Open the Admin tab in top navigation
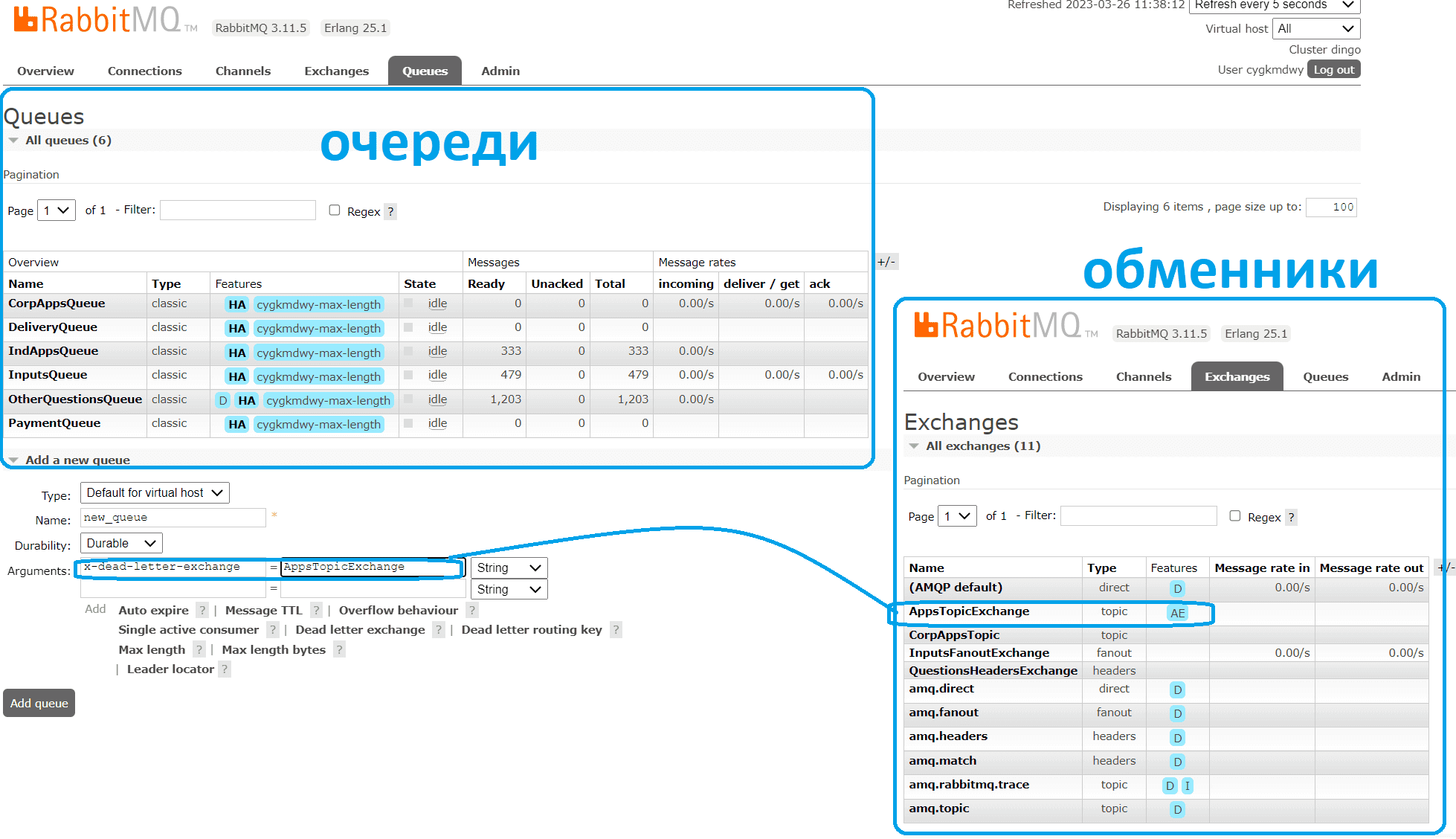This screenshot has height=839, width=1456. point(500,71)
